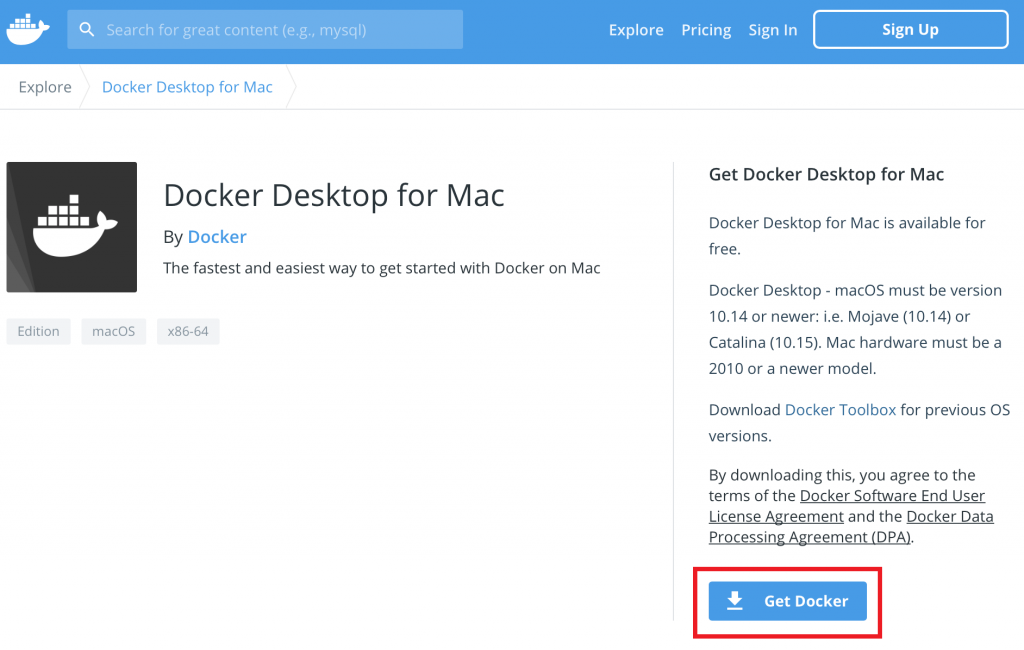The image size is (1024, 650).
Task: Select the x86-64 tag
Action: coord(188,331)
